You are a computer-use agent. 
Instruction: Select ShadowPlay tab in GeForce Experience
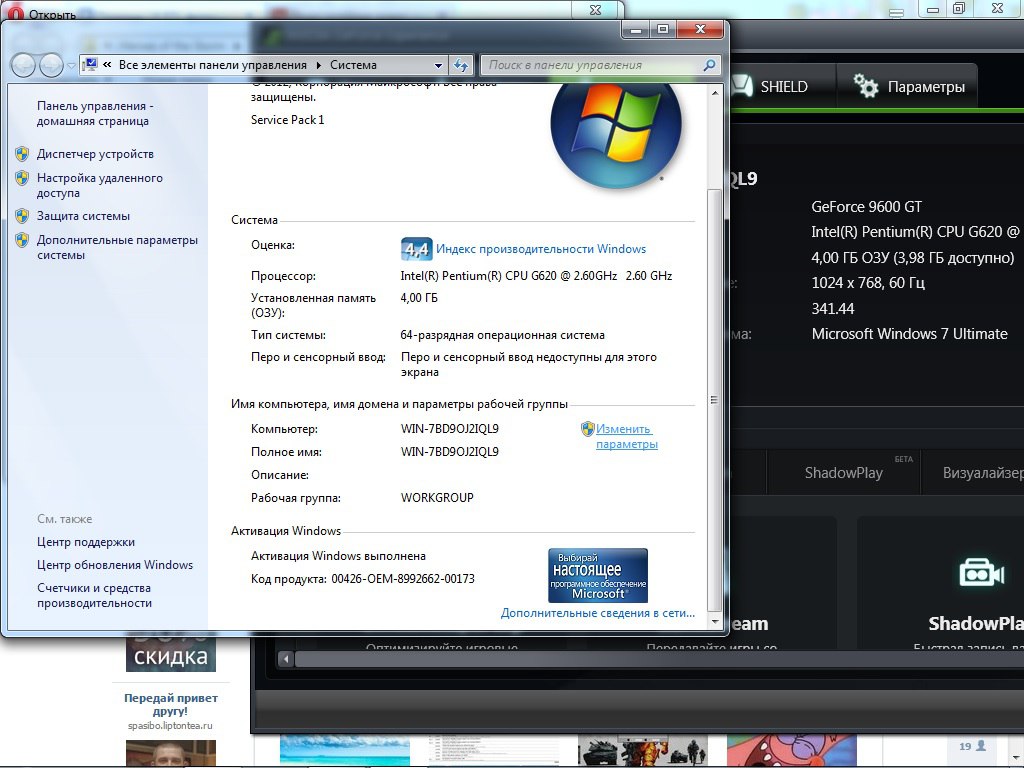tap(844, 473)
